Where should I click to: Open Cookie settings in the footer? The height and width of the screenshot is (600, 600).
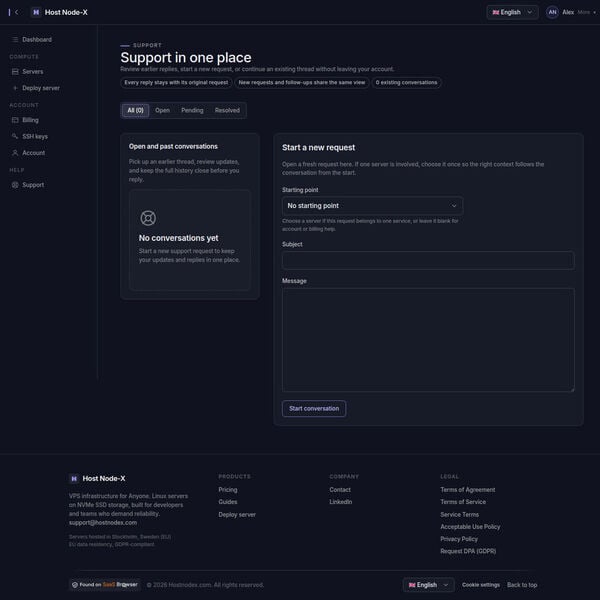pos(481,585)
